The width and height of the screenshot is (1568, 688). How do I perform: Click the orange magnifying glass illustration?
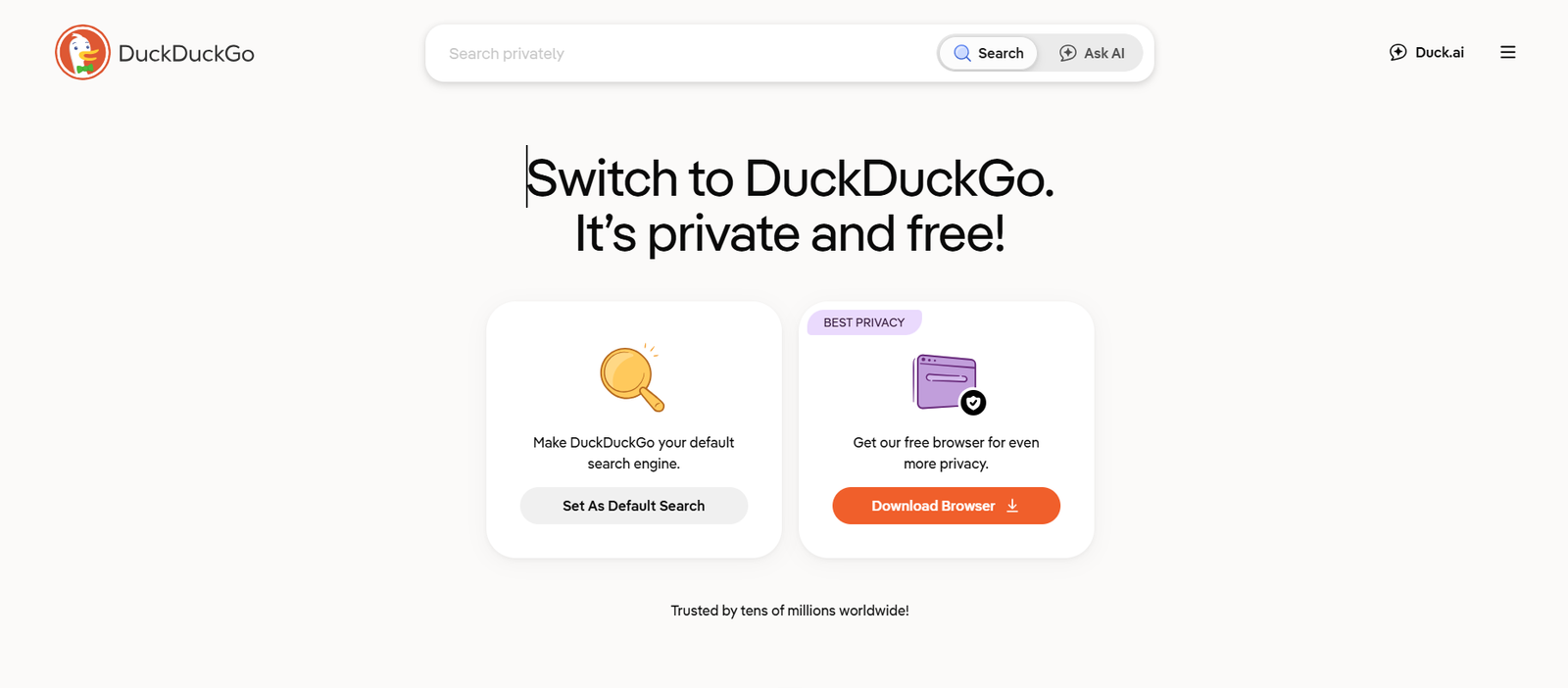(631, 378)
